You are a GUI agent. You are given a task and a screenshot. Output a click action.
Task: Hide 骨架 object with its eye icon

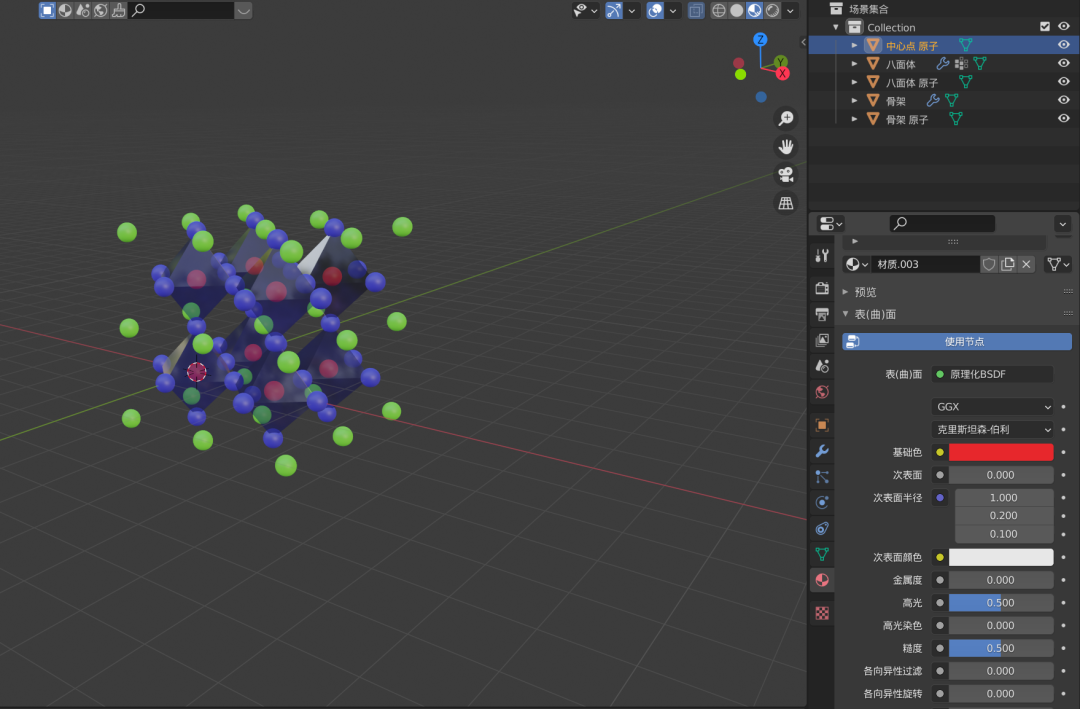pos(1063,100)
